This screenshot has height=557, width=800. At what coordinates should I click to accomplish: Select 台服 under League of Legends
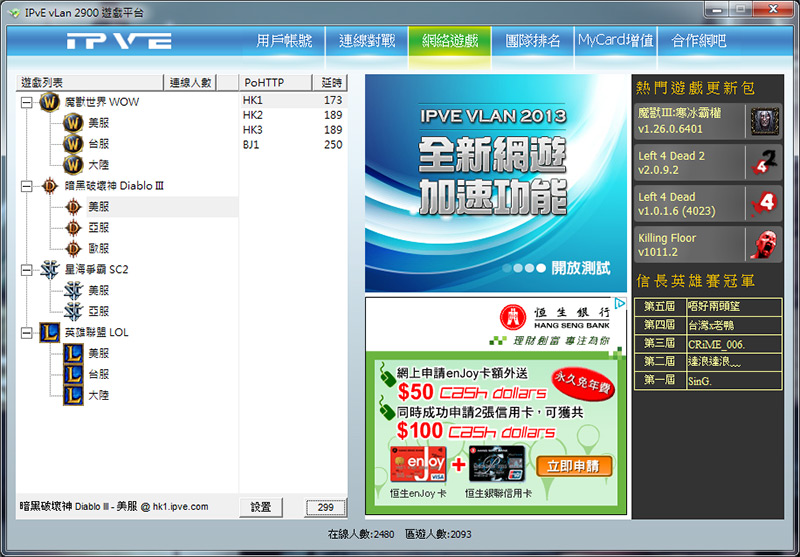coord(99,374)
